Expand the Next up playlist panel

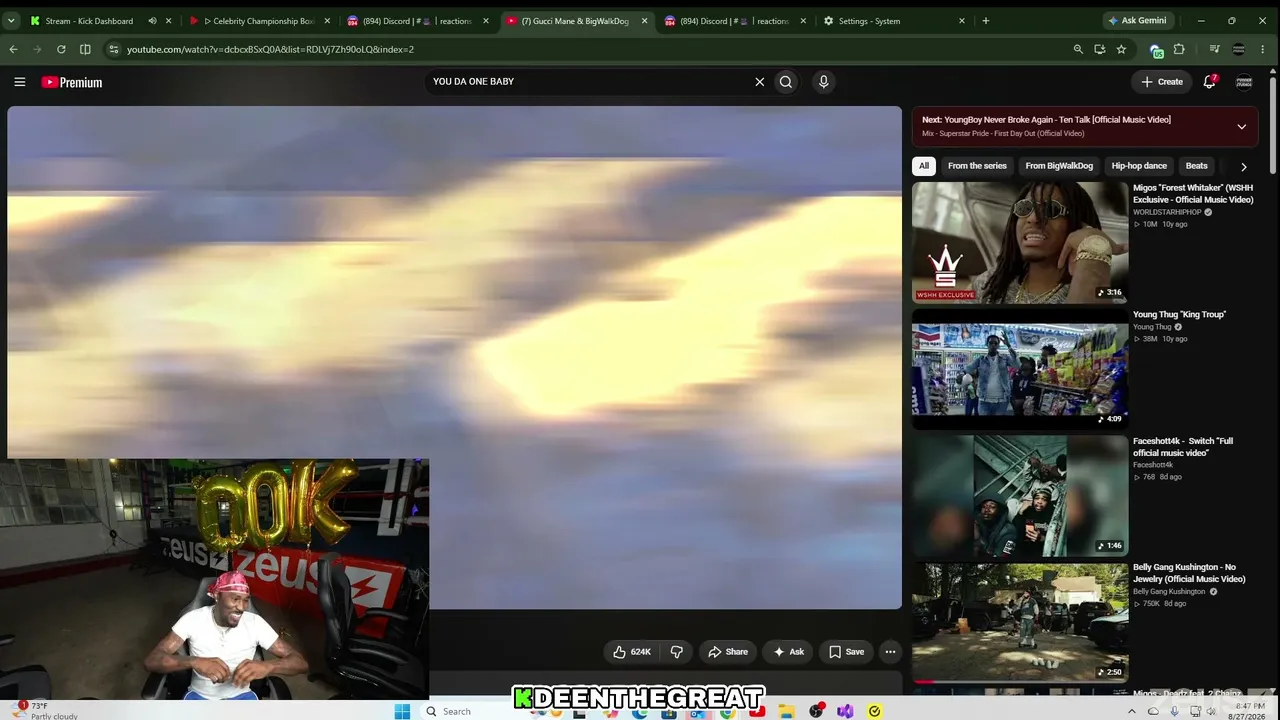point(1241,127)
